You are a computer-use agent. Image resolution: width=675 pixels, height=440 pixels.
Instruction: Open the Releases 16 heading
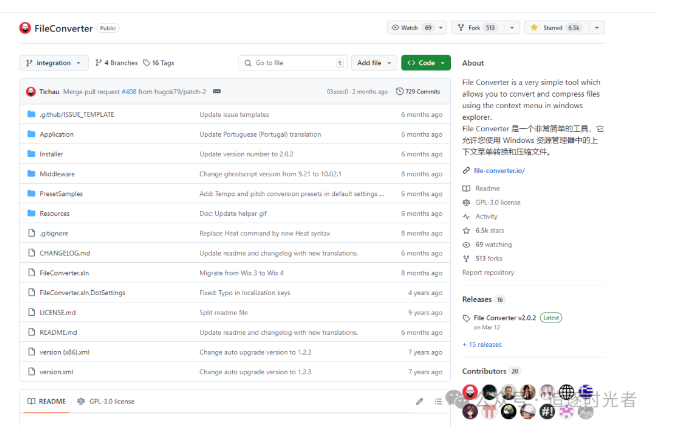(483, 299)
